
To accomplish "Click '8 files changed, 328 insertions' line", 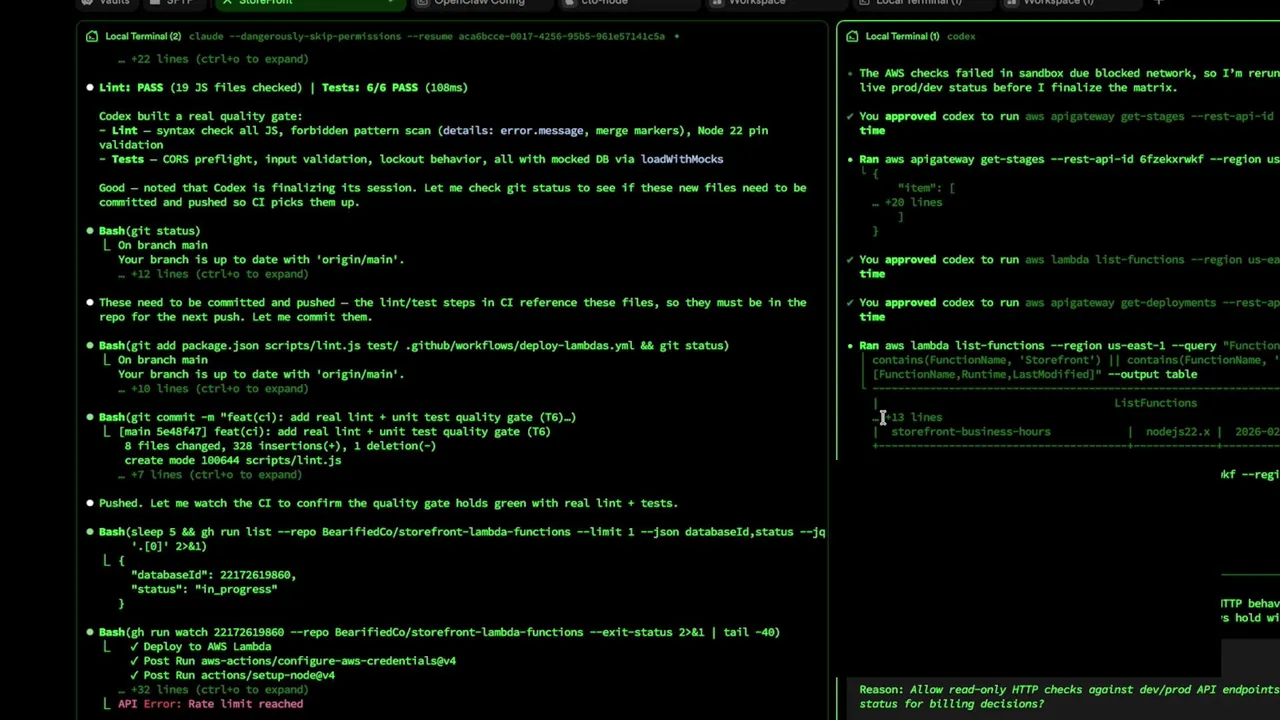I will click(x=280, y=446).
